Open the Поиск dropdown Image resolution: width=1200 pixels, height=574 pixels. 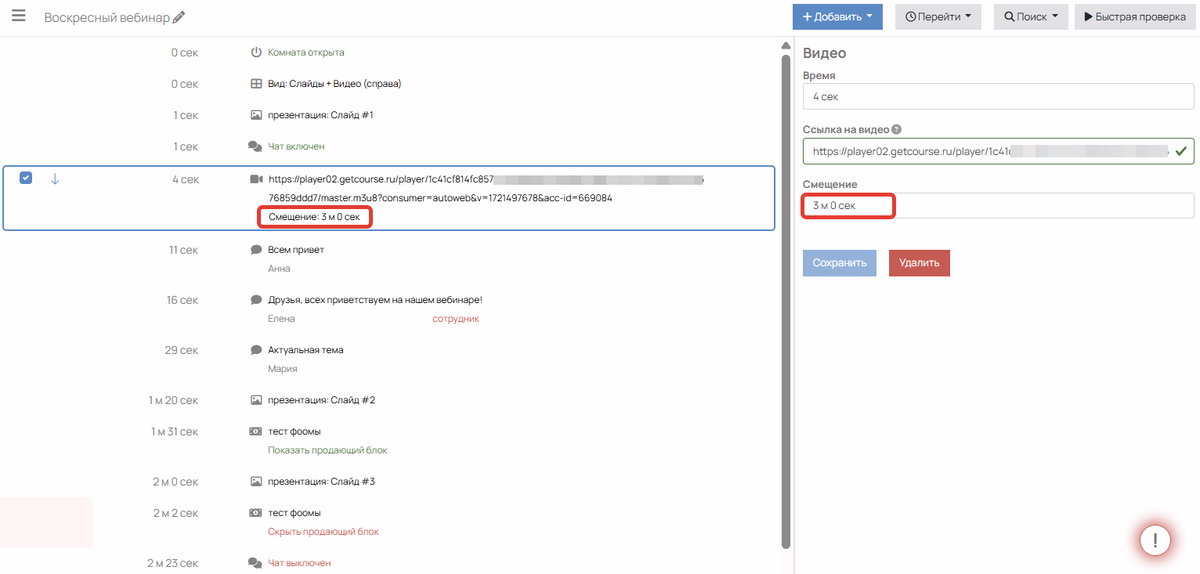1030,17
